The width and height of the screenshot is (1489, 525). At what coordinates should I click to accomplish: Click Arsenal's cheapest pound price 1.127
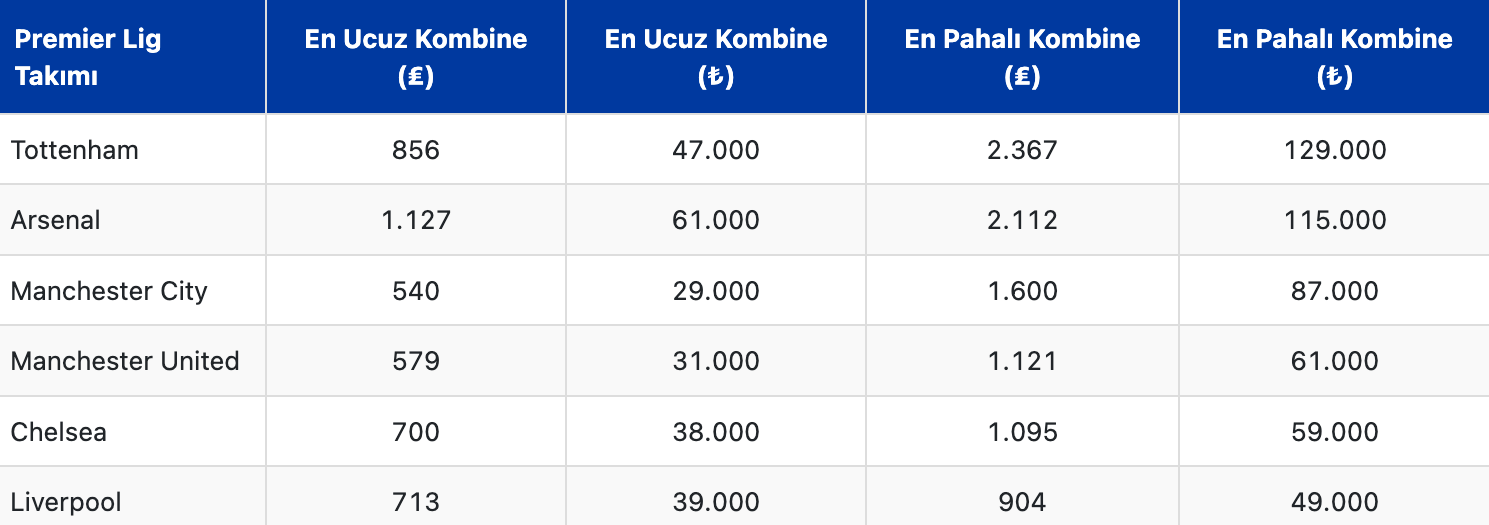pos(416,220)
